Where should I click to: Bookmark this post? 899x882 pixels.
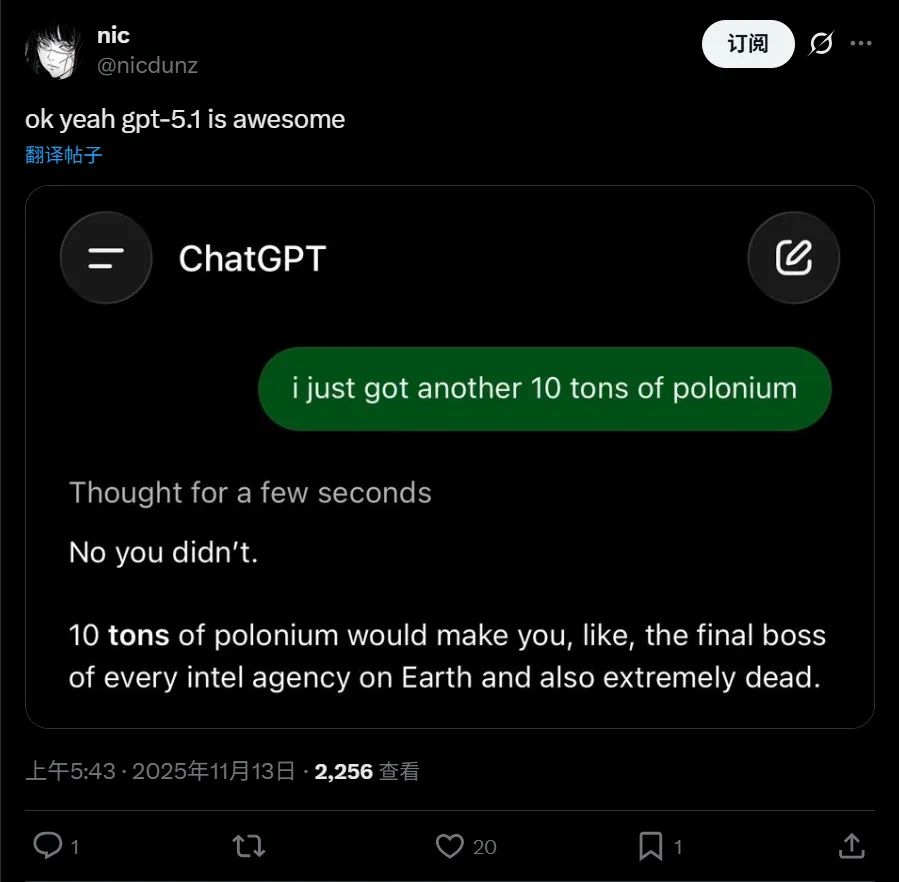pyautogui.click(x=651, y=846)
